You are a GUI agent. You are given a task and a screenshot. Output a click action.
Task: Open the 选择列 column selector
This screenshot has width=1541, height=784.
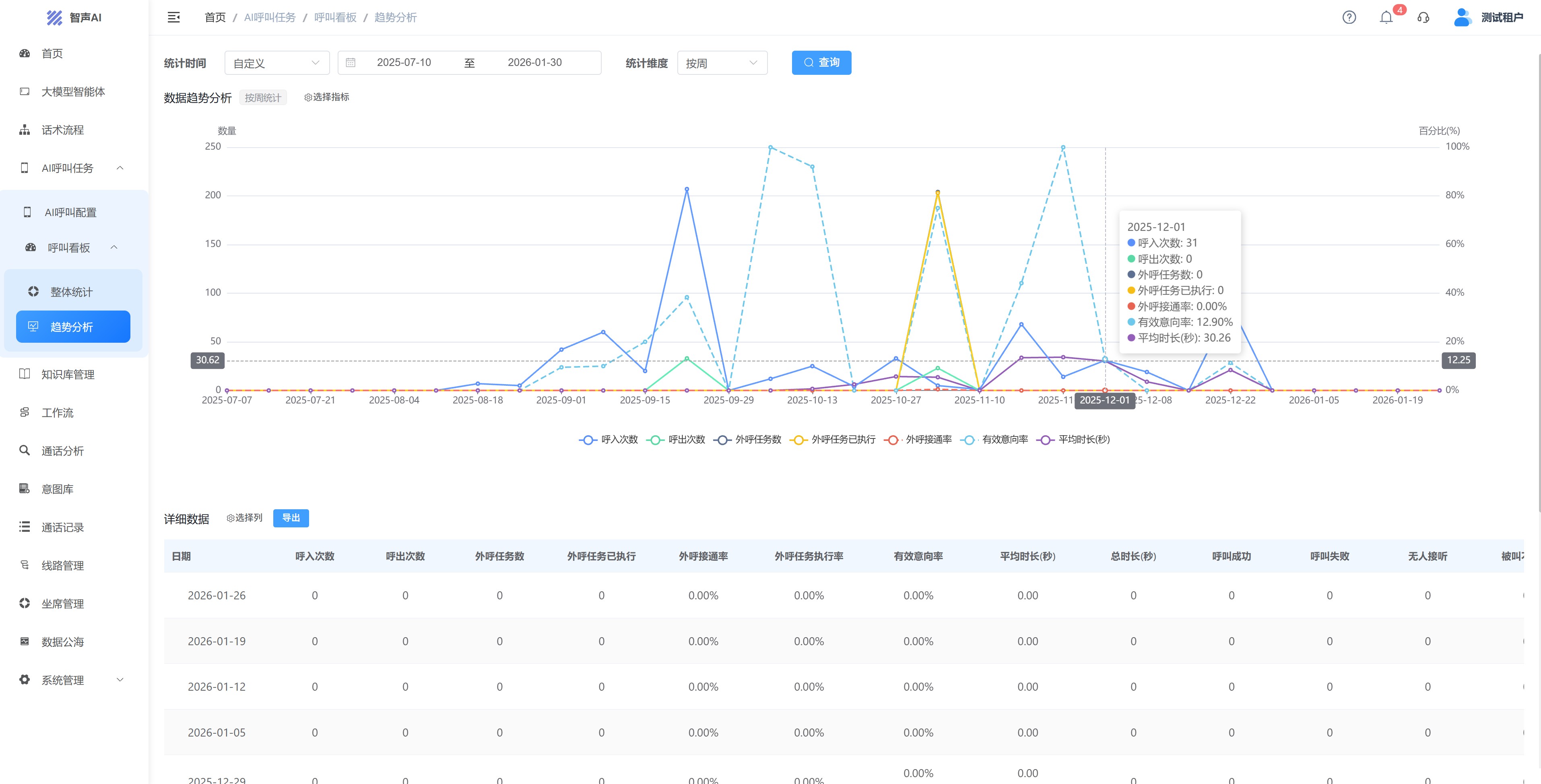click(x=245, y=519)
